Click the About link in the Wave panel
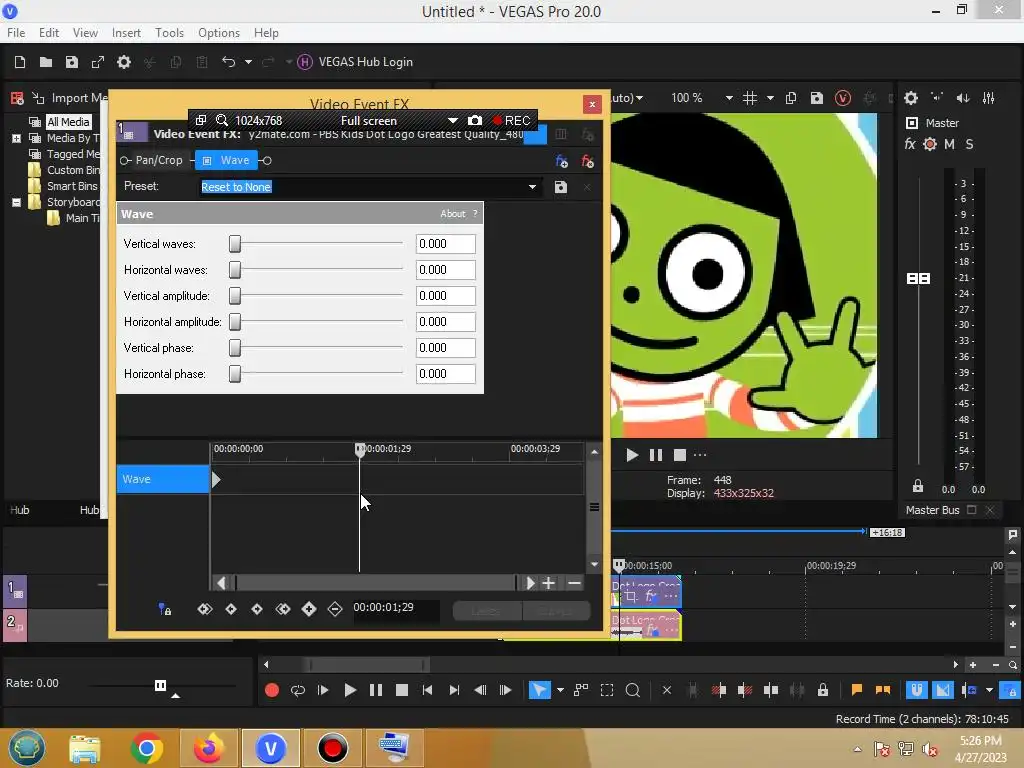 point(453,214)
